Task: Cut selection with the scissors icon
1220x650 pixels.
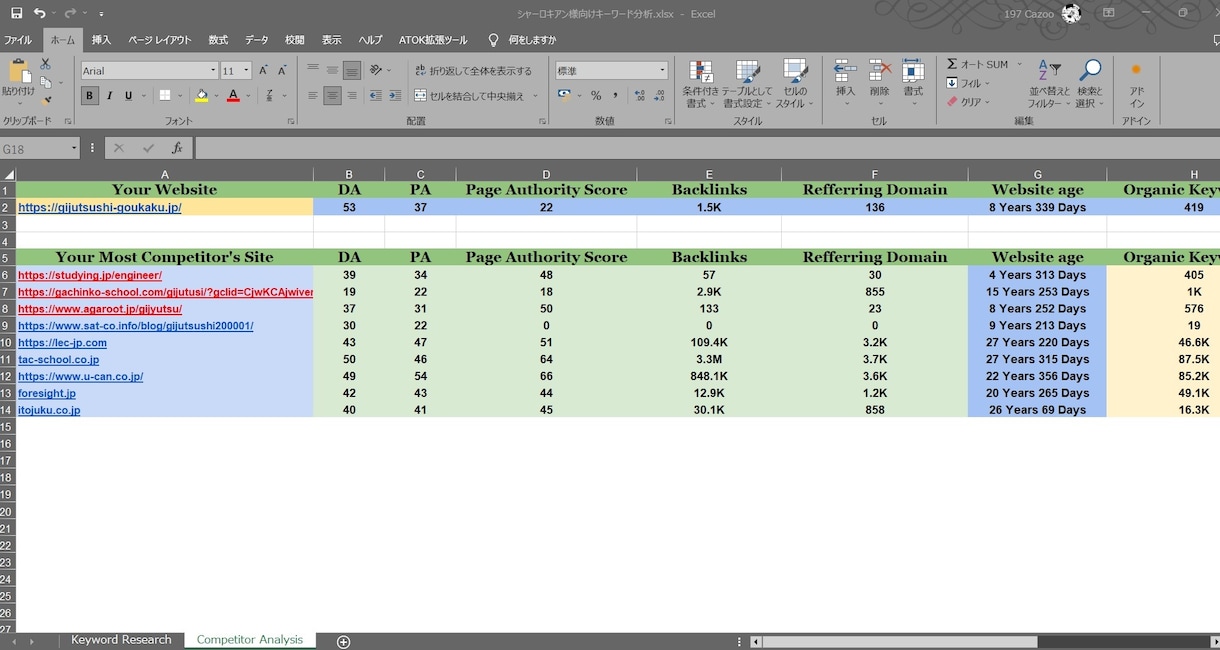Action: click(x=45, y=64)
